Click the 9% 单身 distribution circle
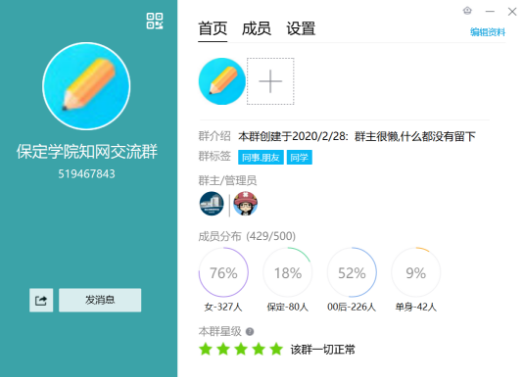Image resolution: width=521 pixels, height=377 pixels. click(x=416, y=272)
